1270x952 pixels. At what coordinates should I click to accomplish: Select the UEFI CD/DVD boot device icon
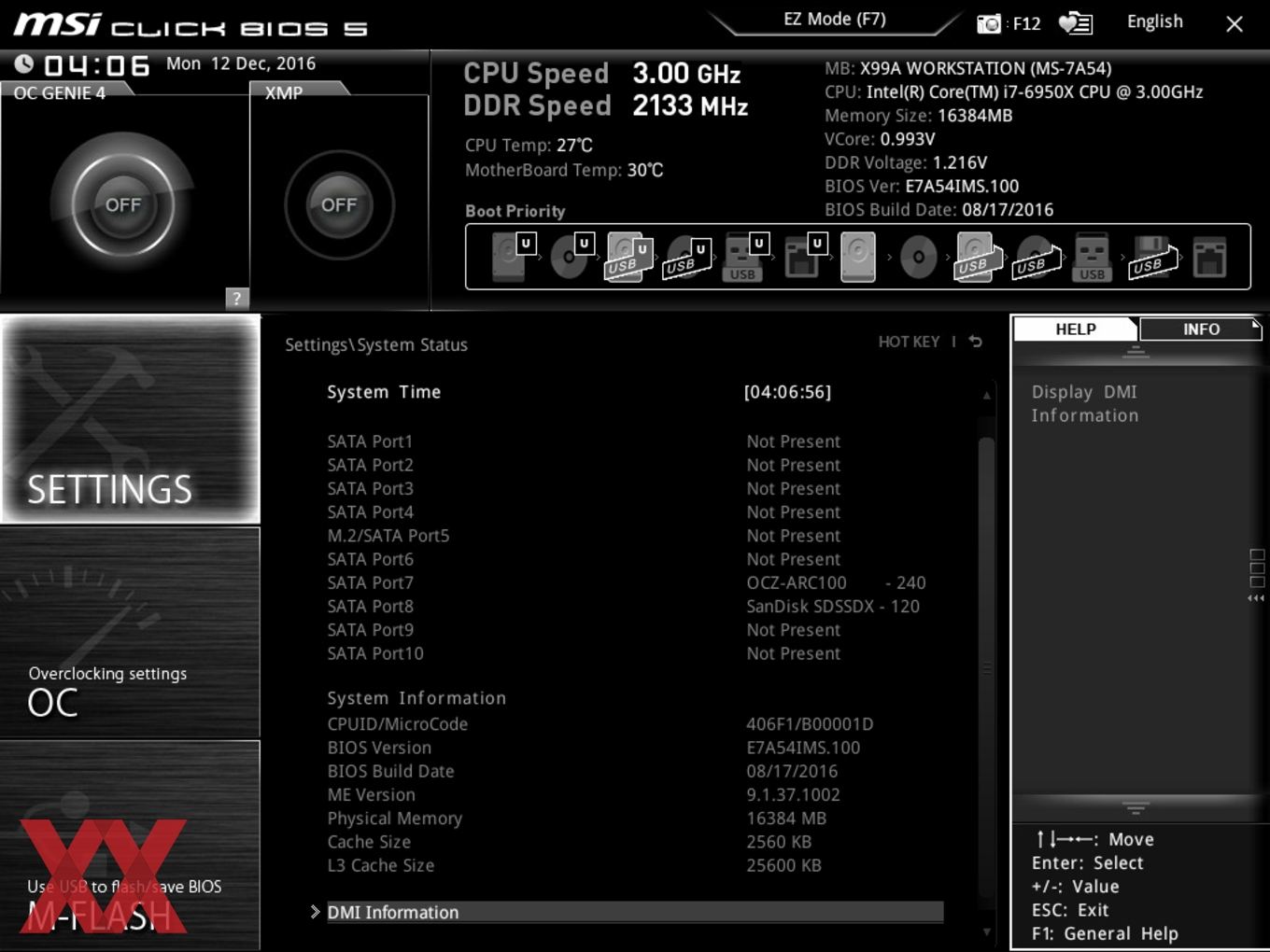[x=571, y=257]
